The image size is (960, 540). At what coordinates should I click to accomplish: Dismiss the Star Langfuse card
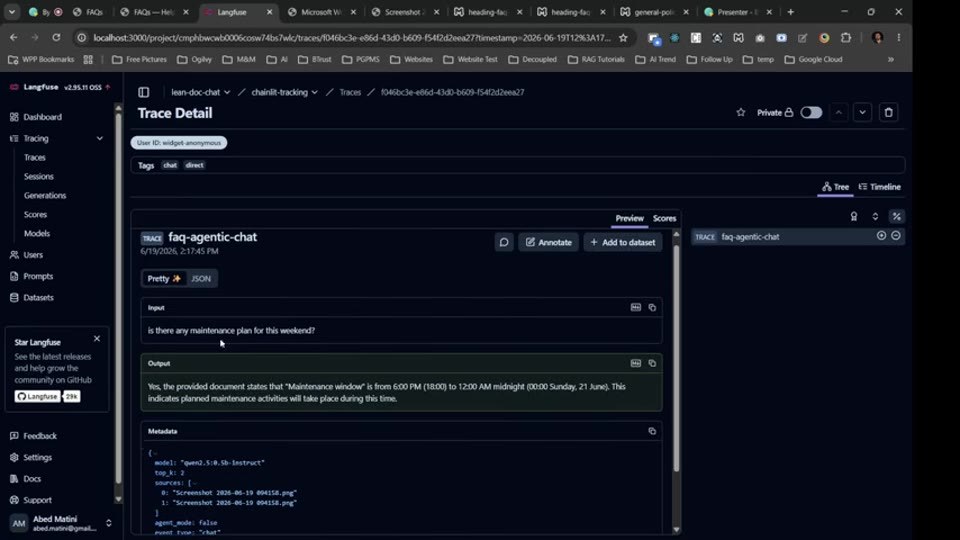tap(97, 339)
